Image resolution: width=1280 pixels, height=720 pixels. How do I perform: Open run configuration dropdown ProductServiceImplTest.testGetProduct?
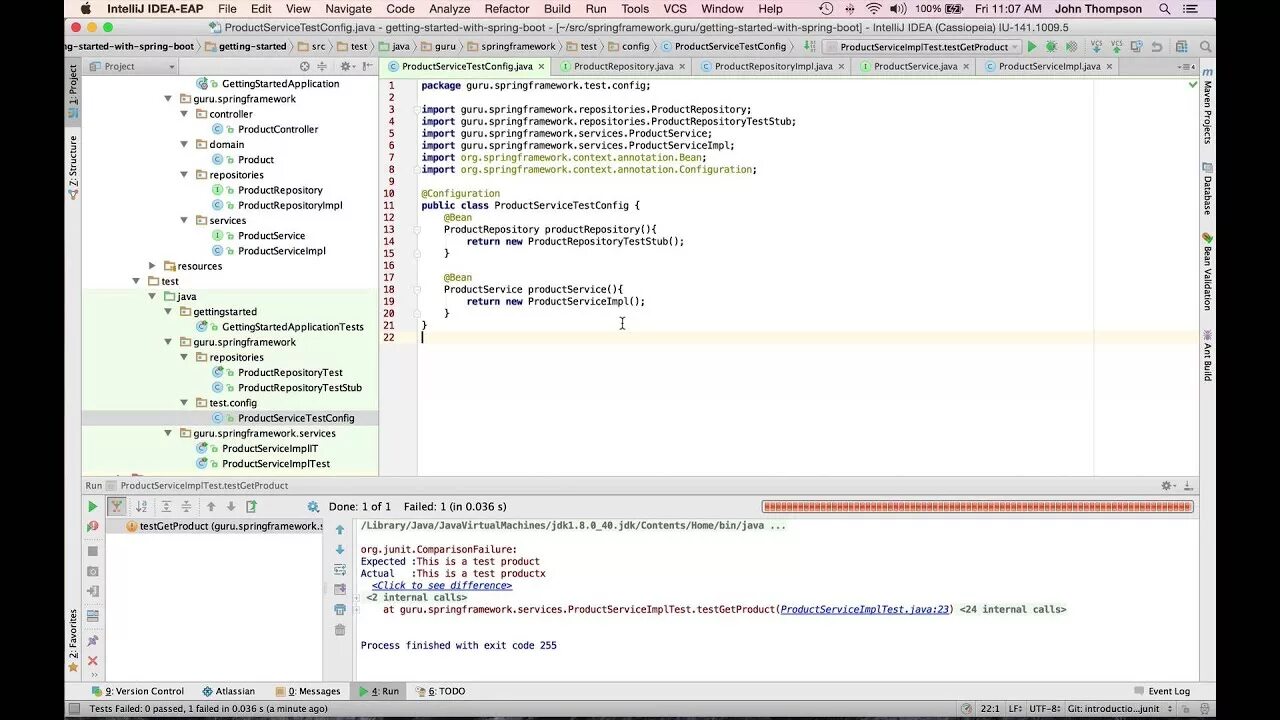922,47
